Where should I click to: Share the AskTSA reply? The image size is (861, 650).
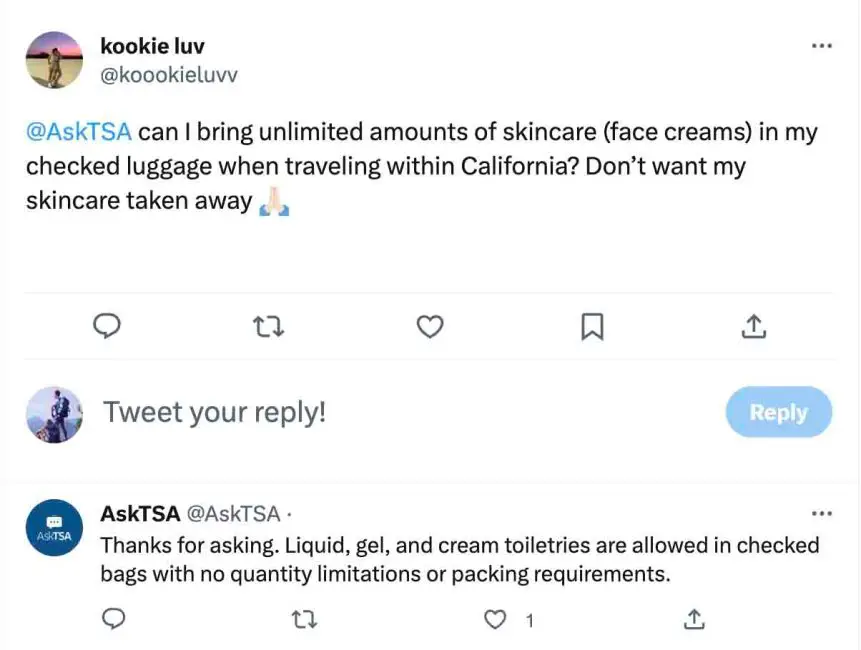[x=693, y=620]
